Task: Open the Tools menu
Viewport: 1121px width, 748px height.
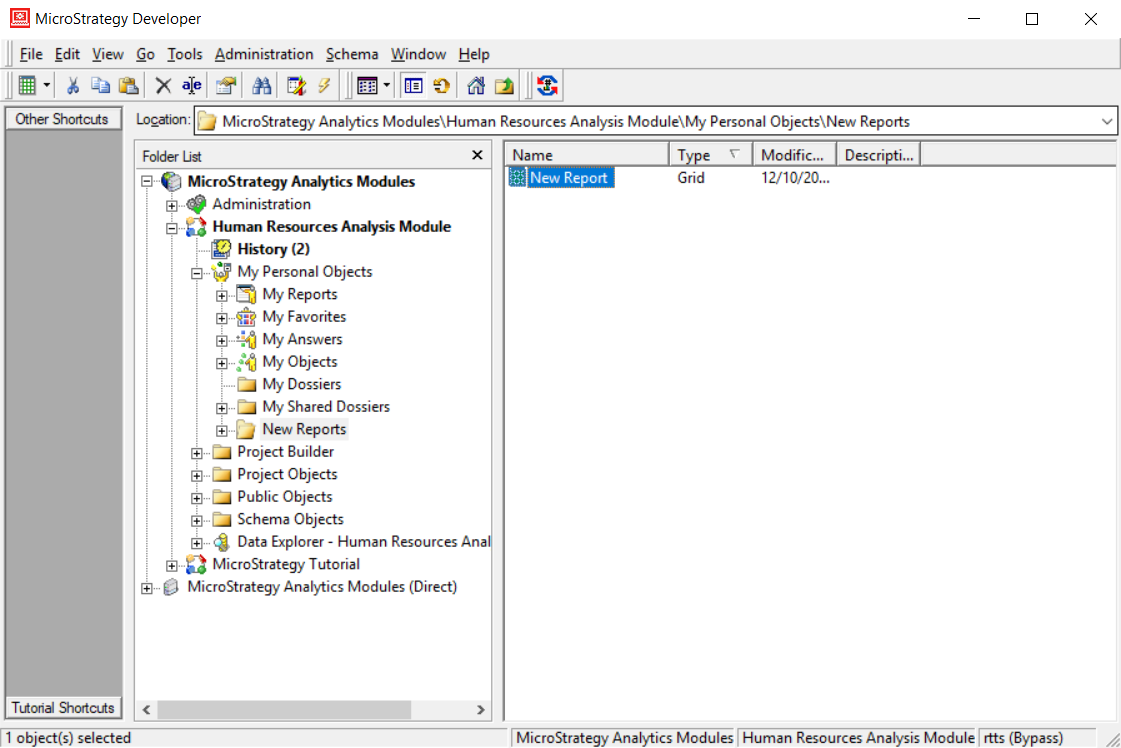Action: click(184, 54)
